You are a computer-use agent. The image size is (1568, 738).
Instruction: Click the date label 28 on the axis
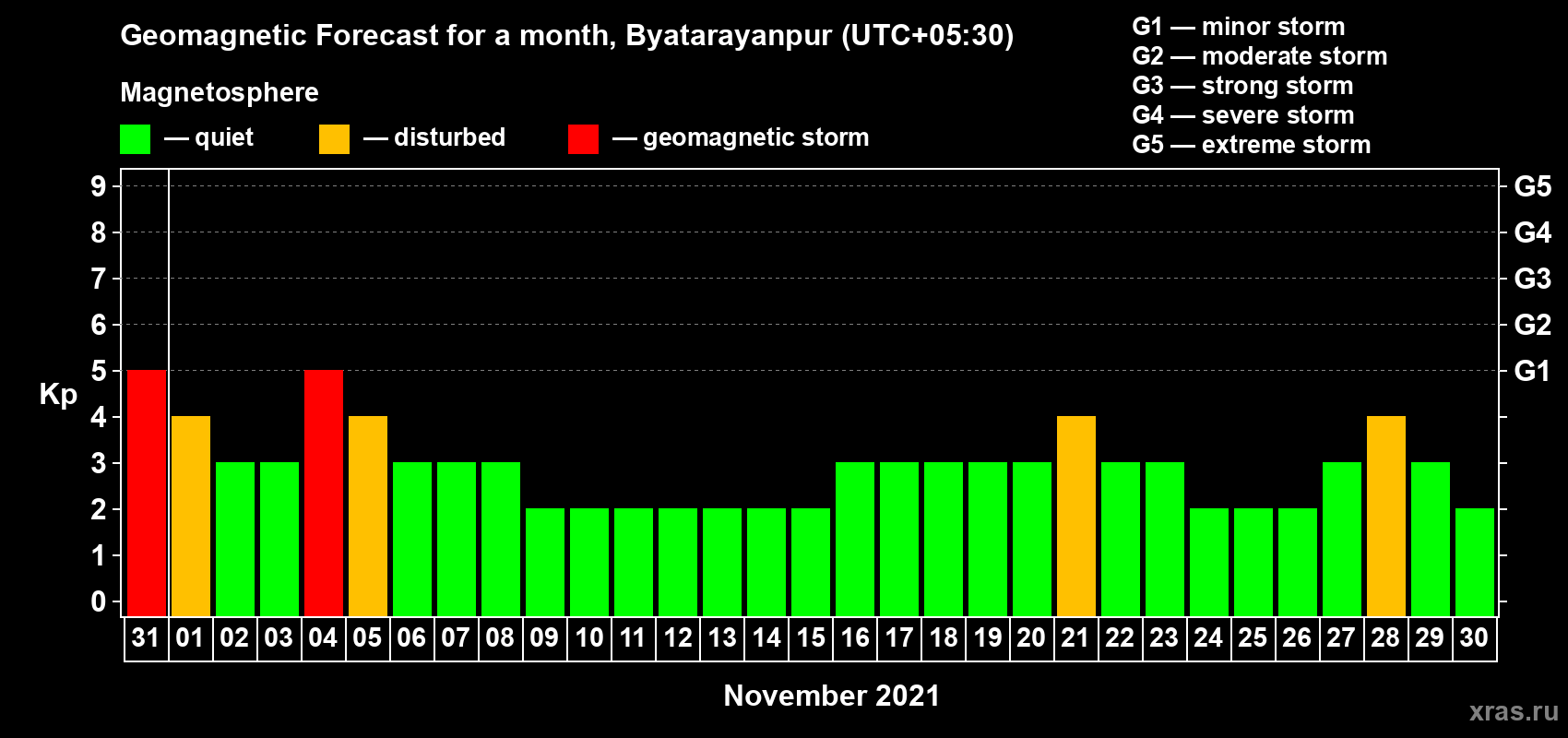1385,637
